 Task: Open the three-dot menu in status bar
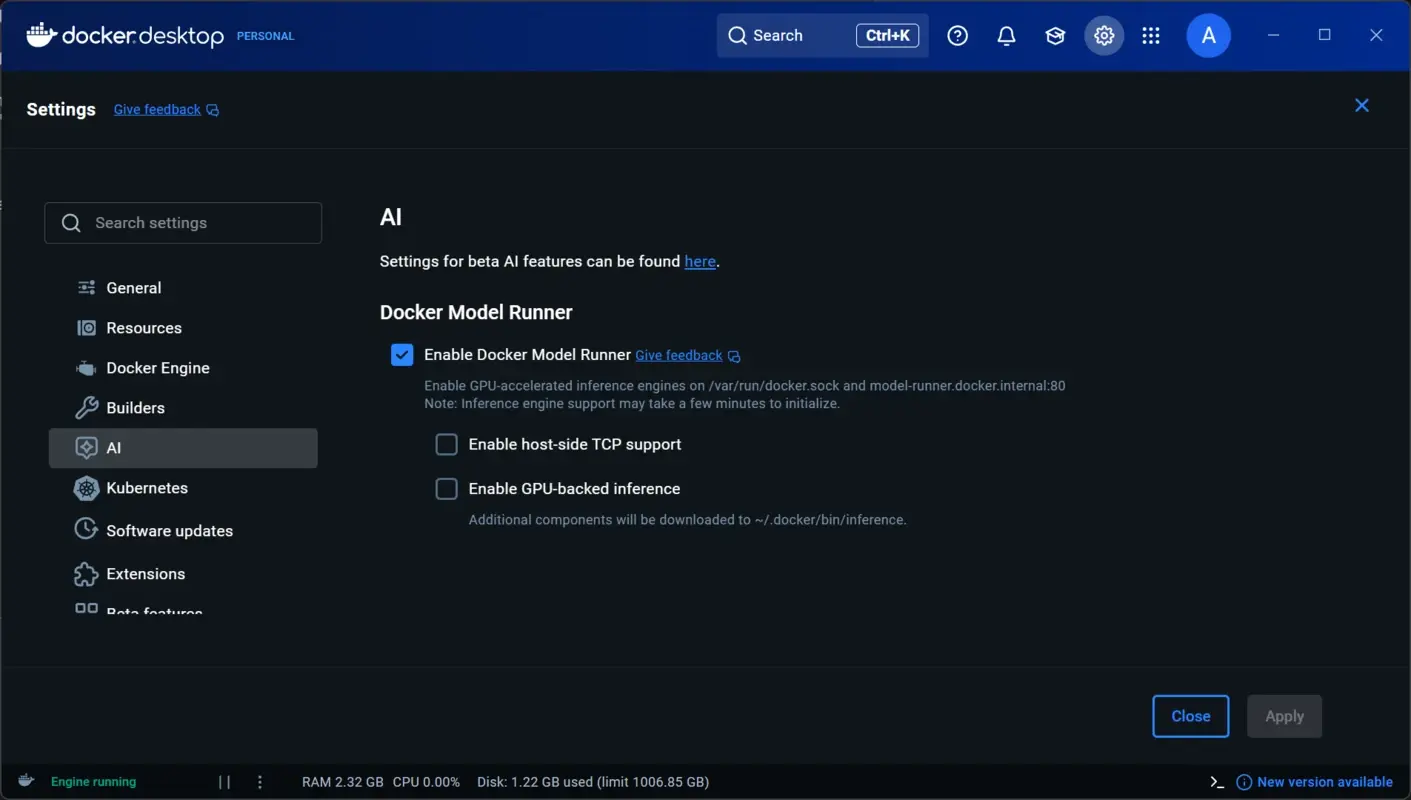tap(259, 781)
